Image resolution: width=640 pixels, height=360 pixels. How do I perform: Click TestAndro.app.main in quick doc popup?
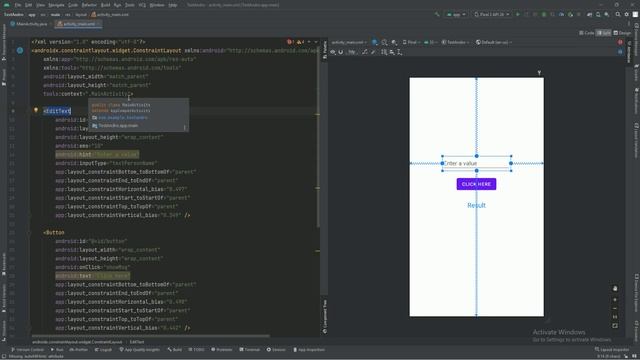click(118, 126)
